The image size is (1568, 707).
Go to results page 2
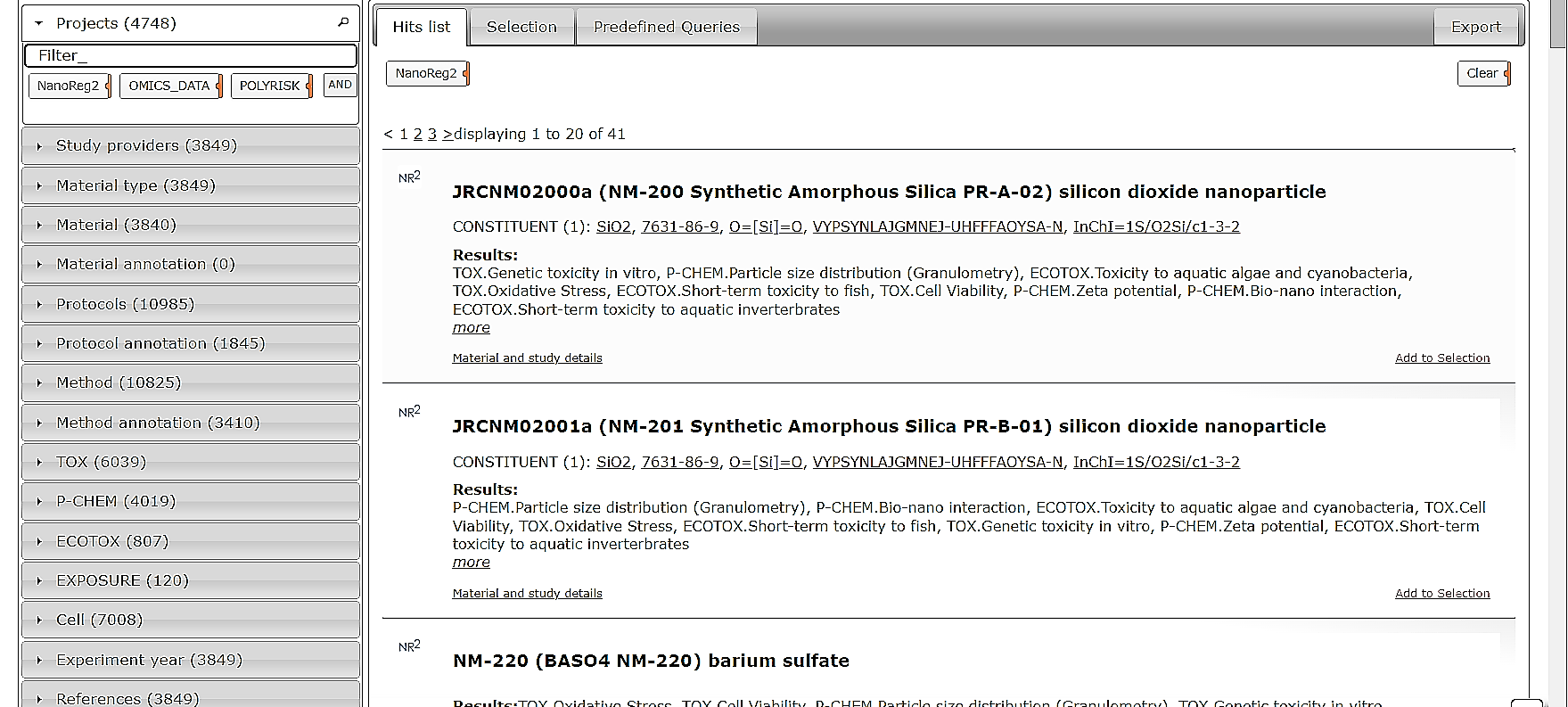417,134
